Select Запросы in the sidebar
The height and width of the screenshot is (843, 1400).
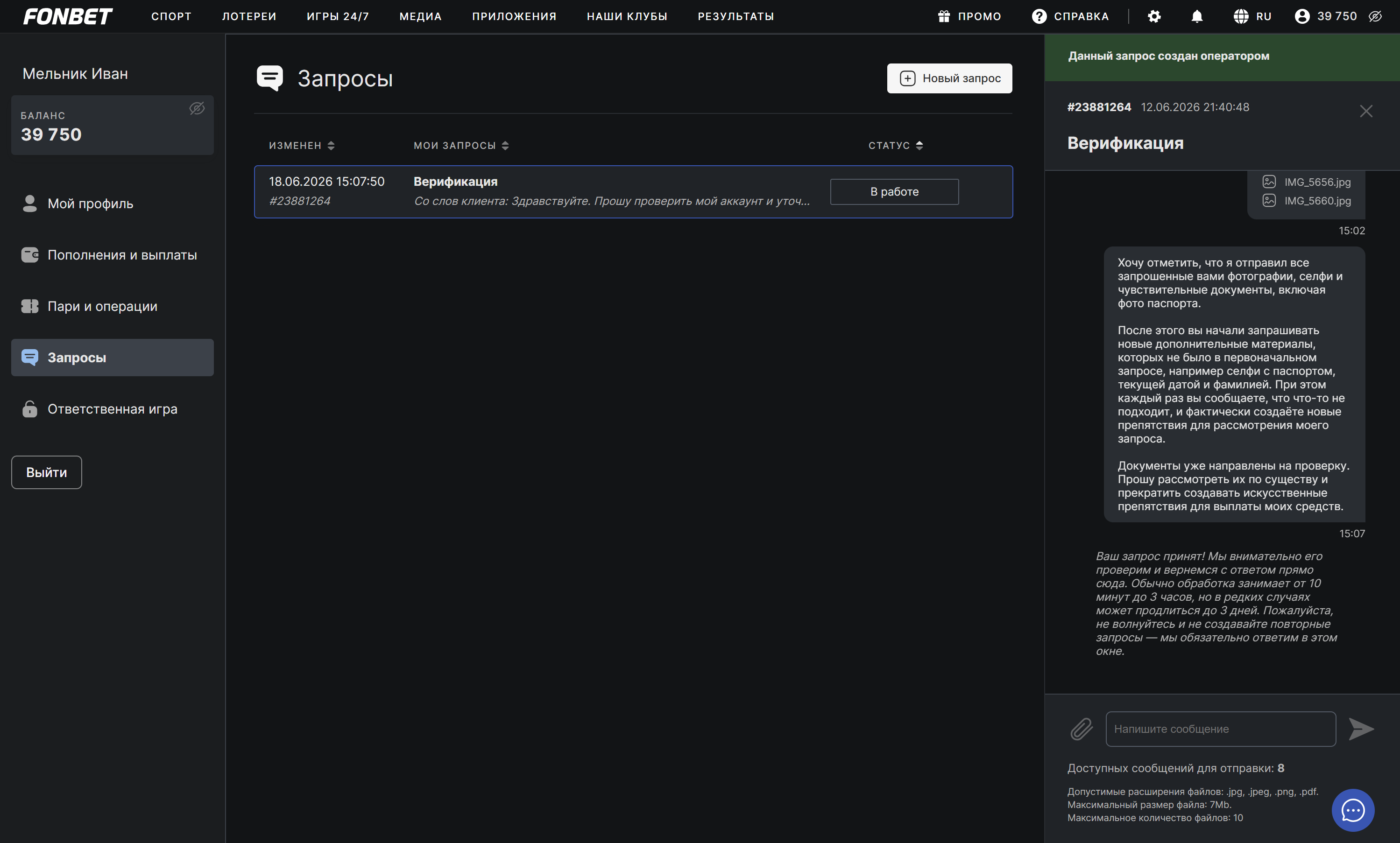click(113, 357)
